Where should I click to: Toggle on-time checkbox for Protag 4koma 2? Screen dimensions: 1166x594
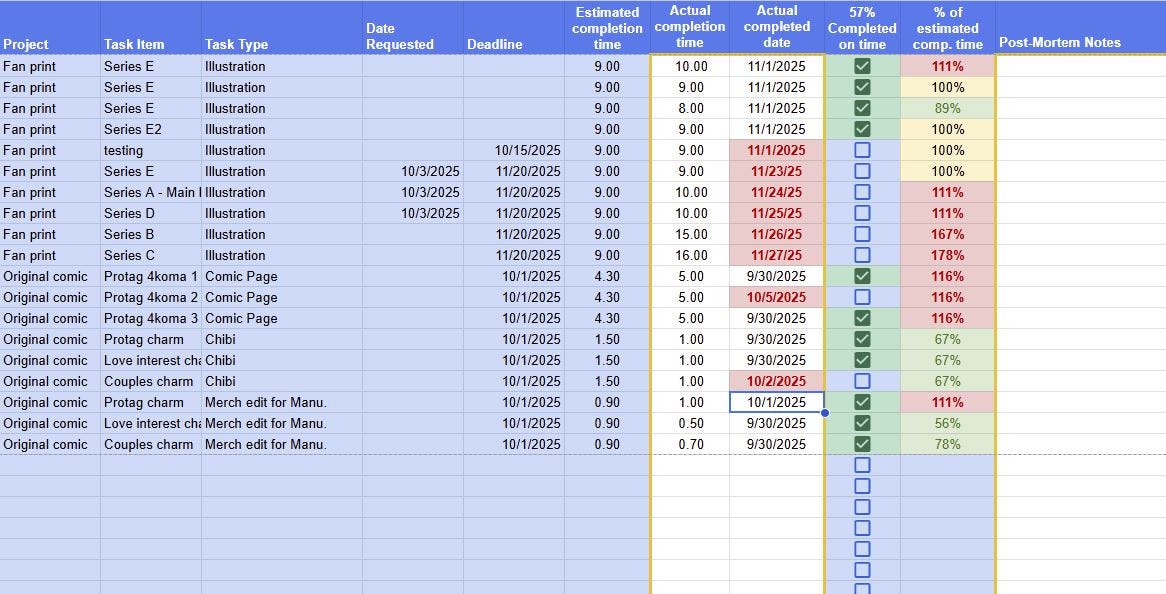pyautogui.click(x=862, y=297)
